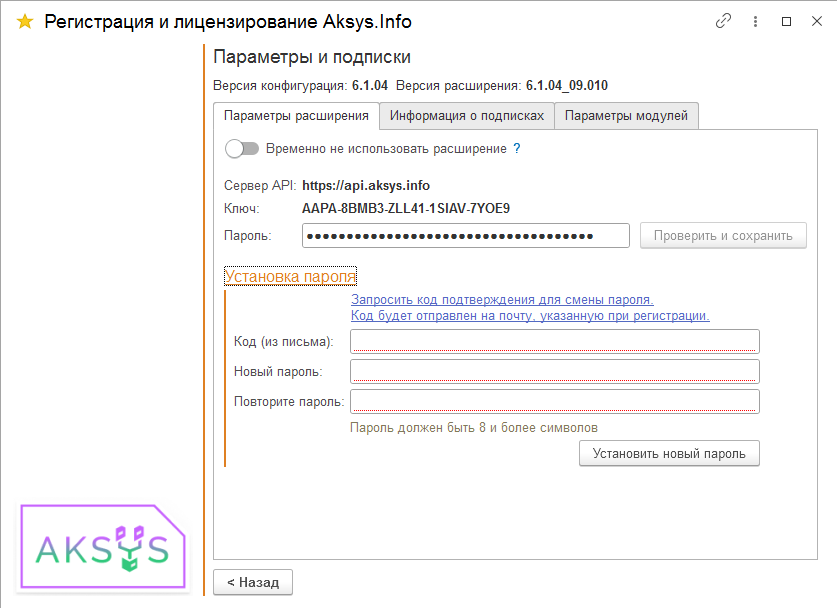Click hint 'Пароль должен быть 8 и более символов'
837x608 pixels.
[x=474, y=428]
